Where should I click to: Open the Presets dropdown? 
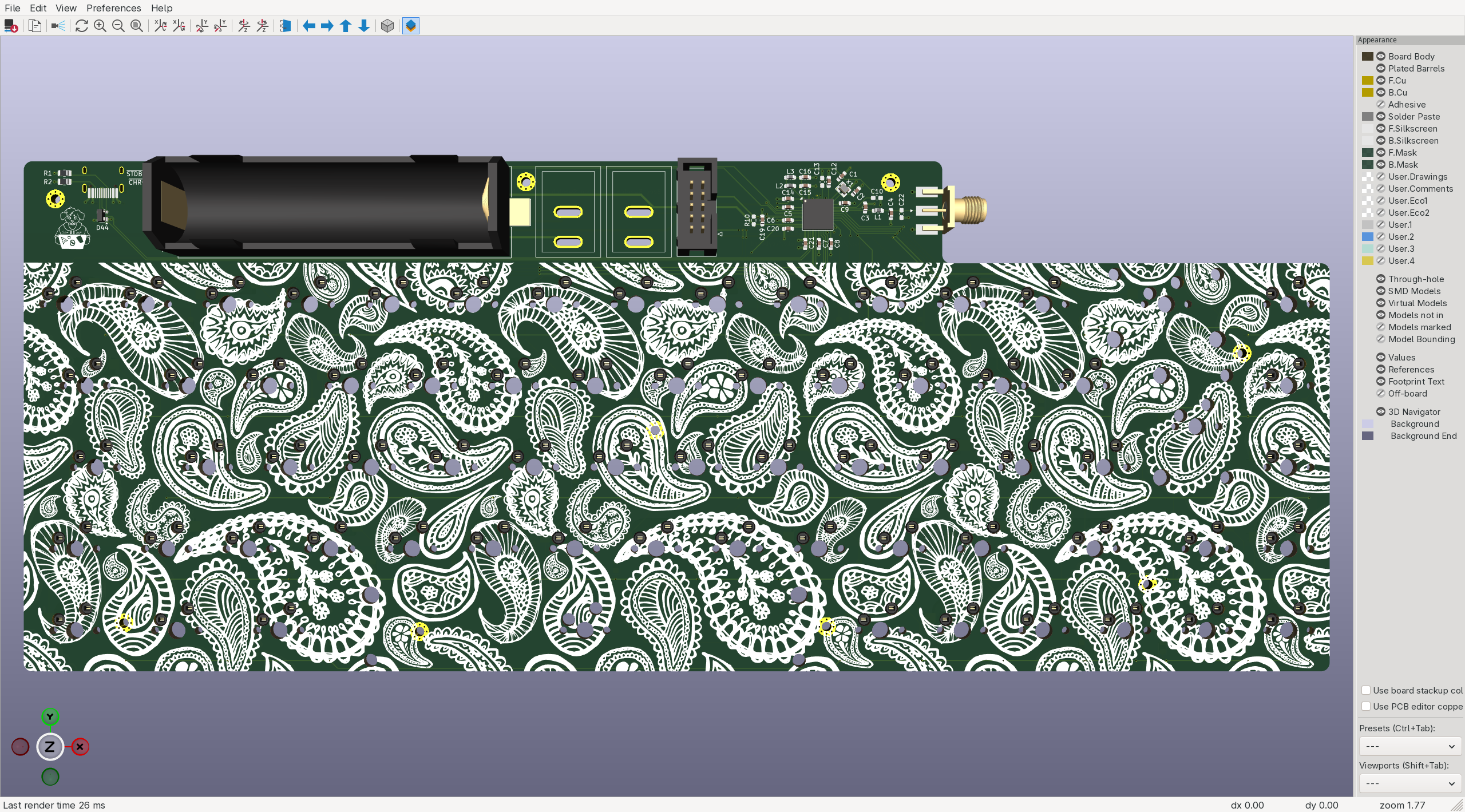(1410, 746)
